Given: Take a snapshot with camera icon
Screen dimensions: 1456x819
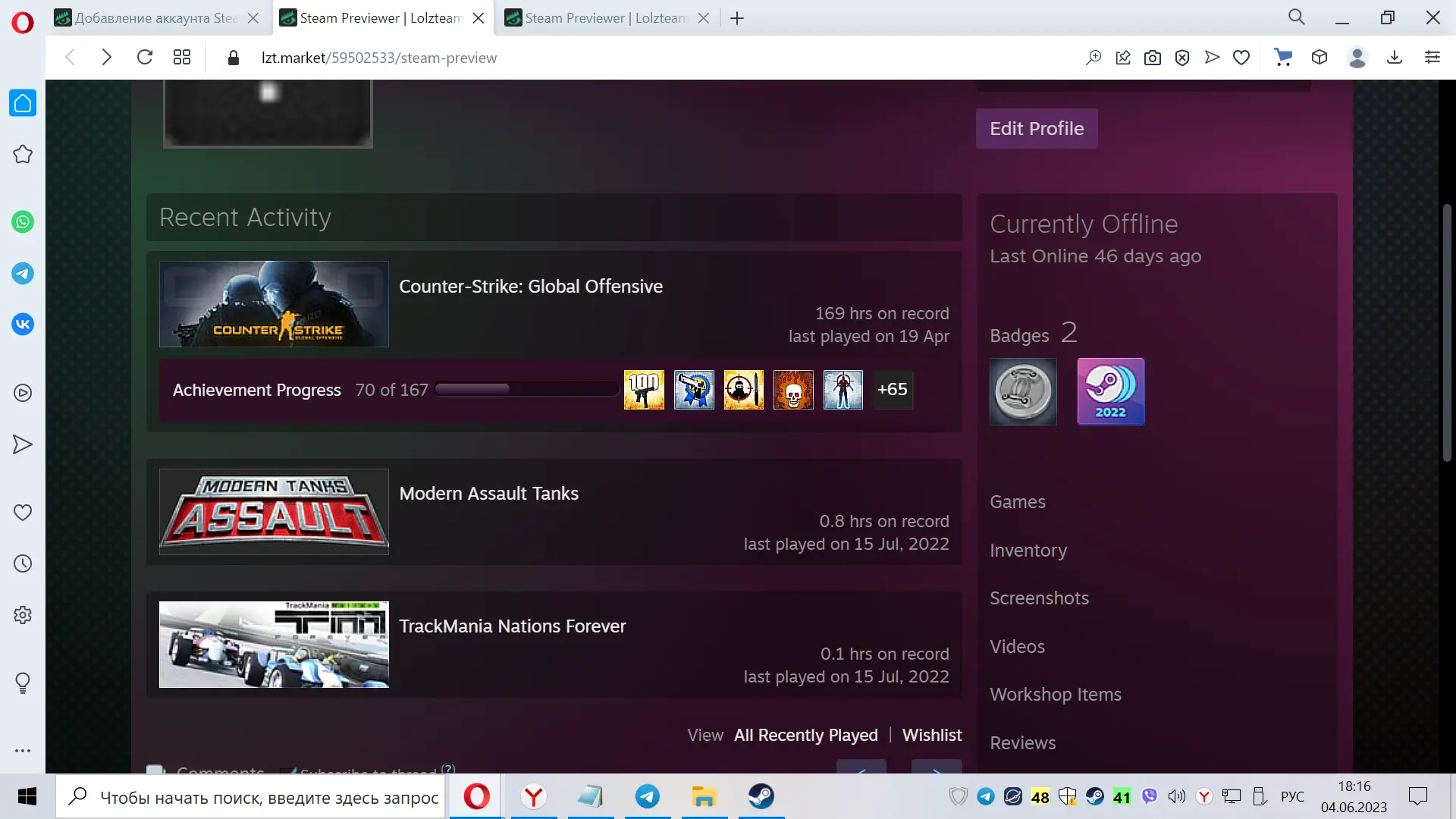Looking at the screenshot, I should pos(1153,58).
